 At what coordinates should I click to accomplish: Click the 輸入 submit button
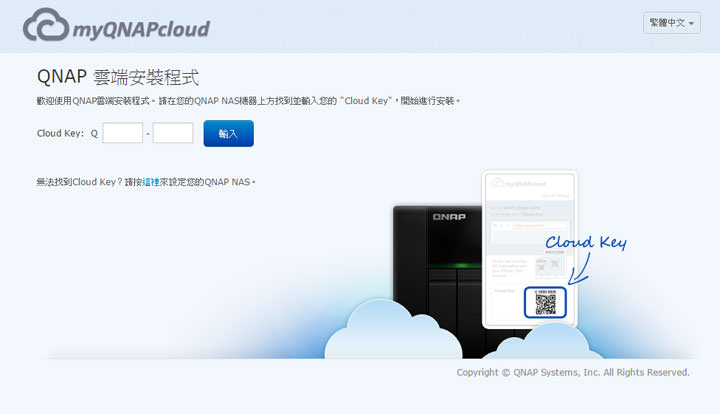(228, 133)
